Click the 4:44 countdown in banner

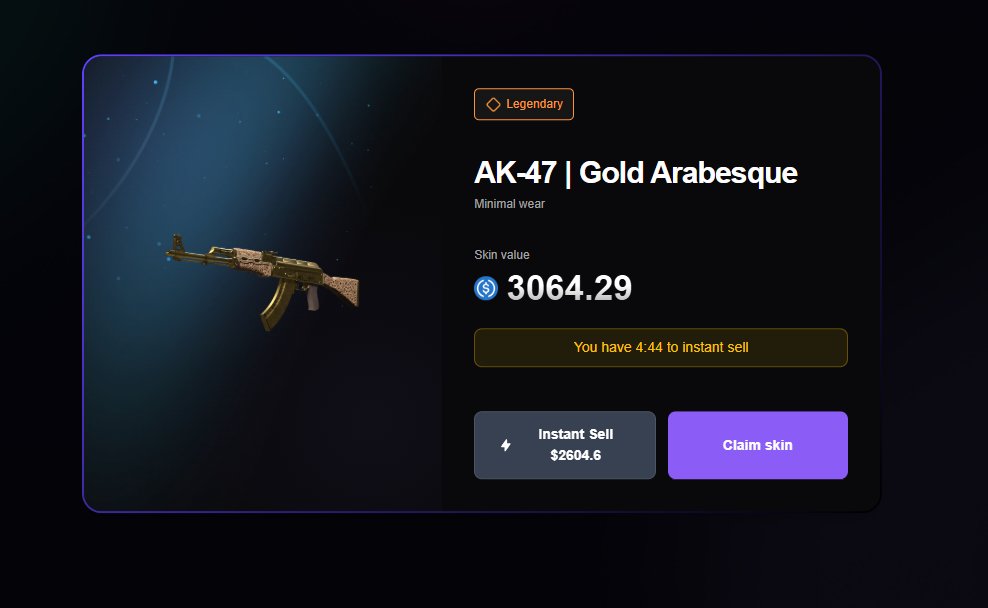click(x=649, y=347)
